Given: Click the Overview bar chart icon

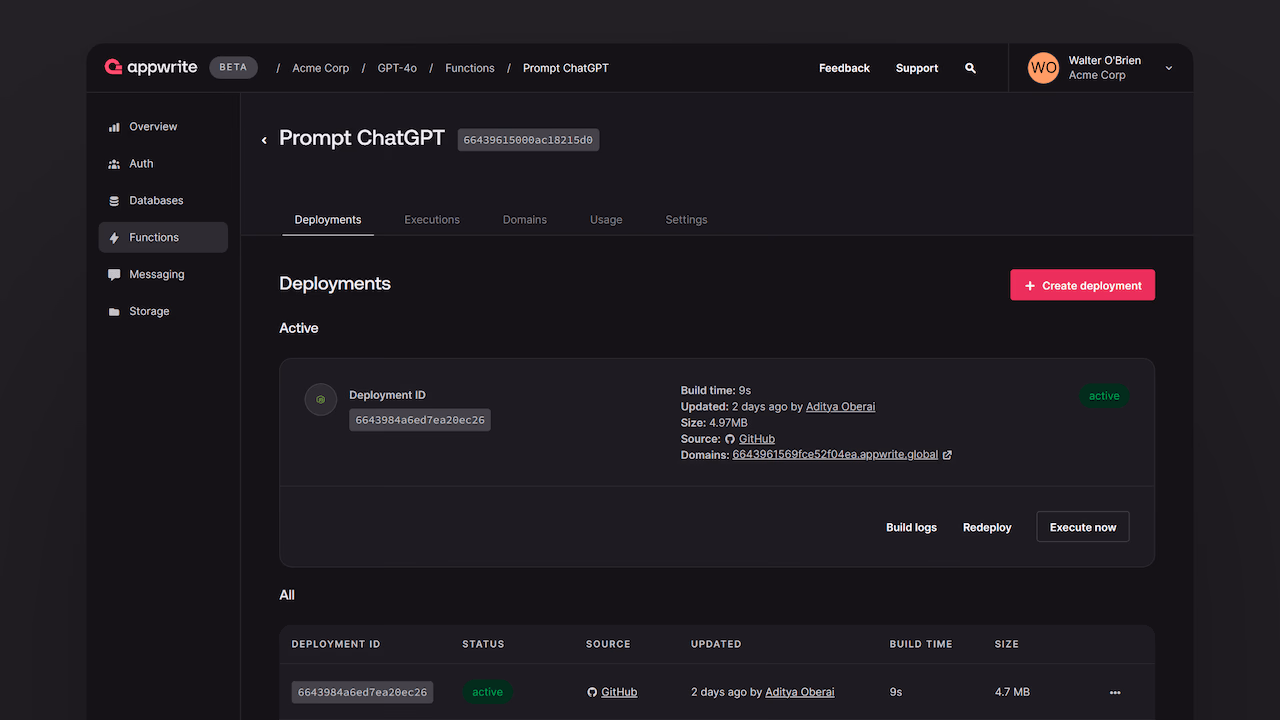Looking at the screenshot, I should [114, 127].
